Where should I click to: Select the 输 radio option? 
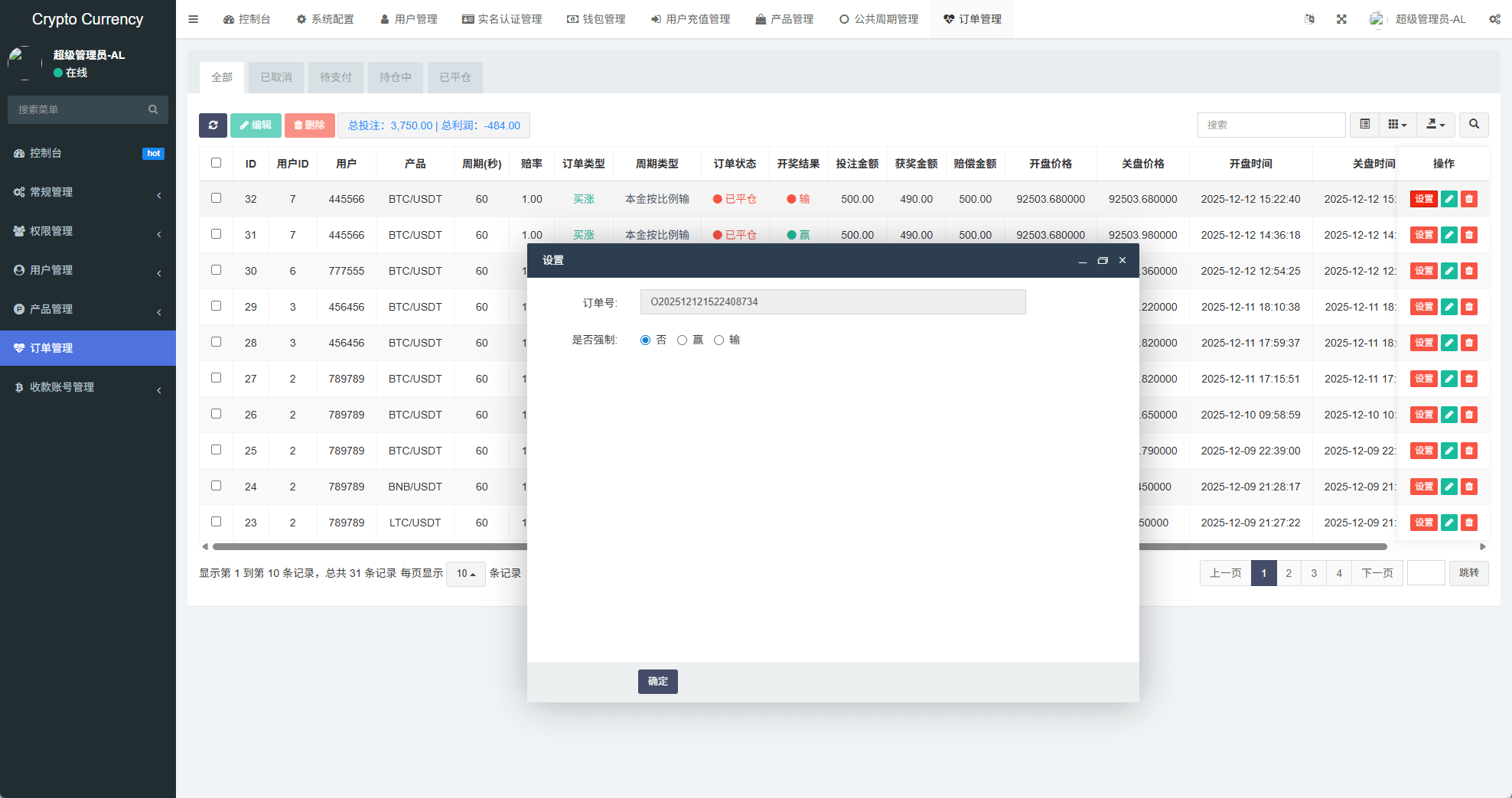click(719, 340)
